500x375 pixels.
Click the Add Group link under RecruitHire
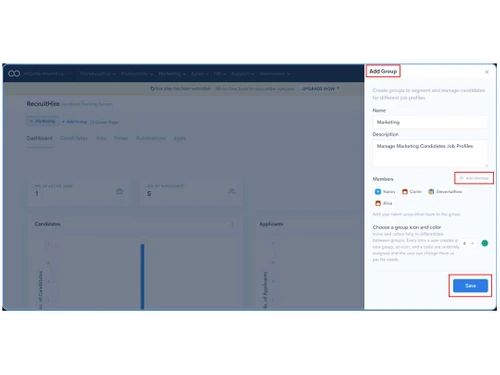[x=75, y=122]
